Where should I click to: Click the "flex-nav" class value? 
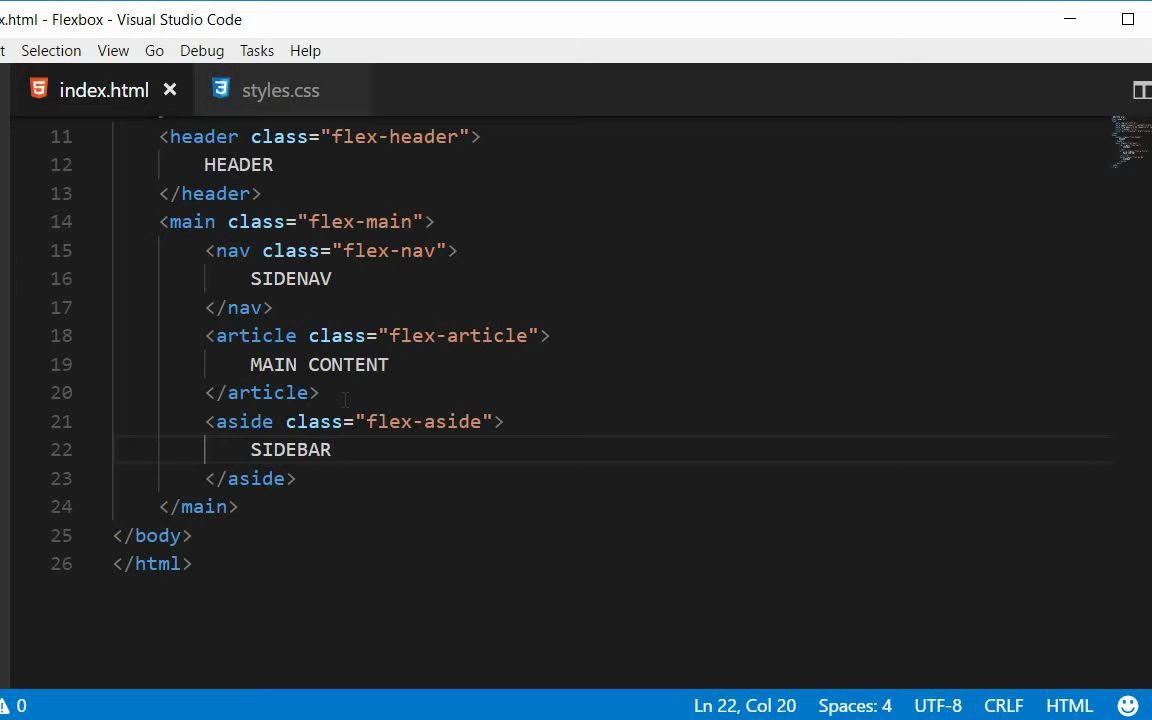pos(389,251)
